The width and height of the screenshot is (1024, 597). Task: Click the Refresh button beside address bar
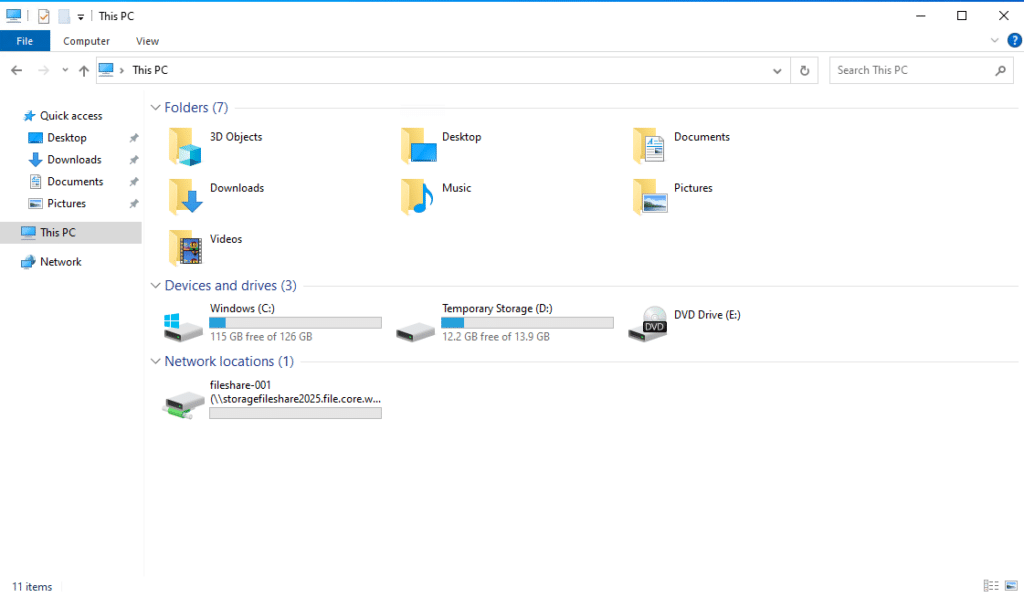coord(805,70)
